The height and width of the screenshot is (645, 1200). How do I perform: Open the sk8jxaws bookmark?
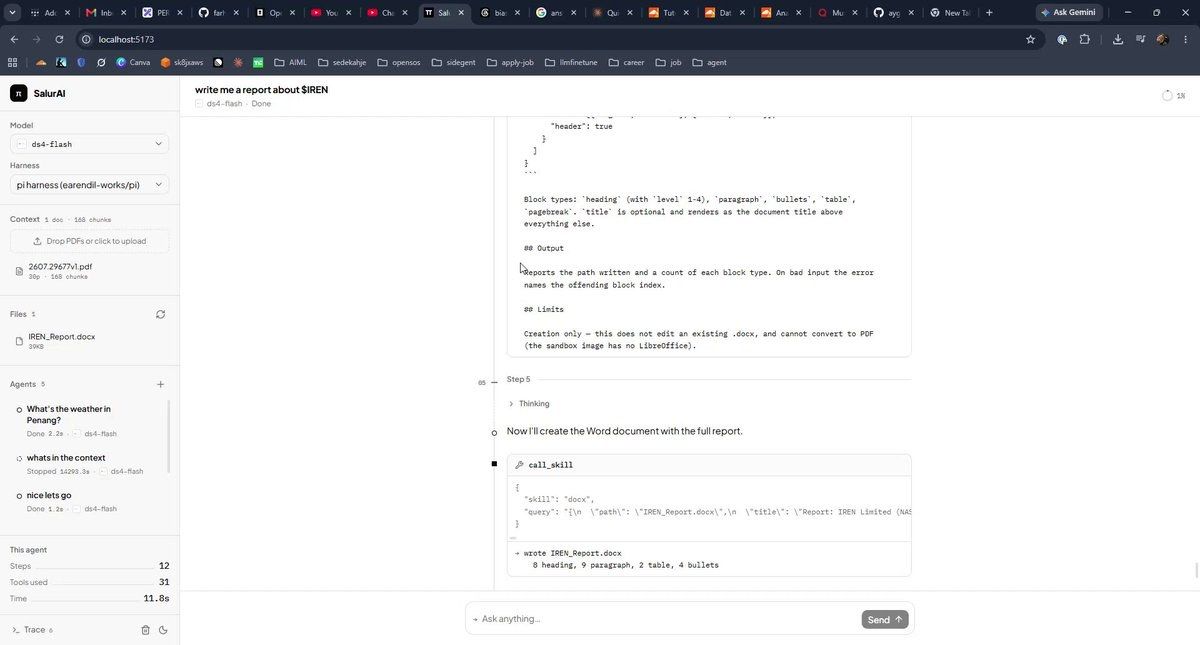[x=182, y=62]
